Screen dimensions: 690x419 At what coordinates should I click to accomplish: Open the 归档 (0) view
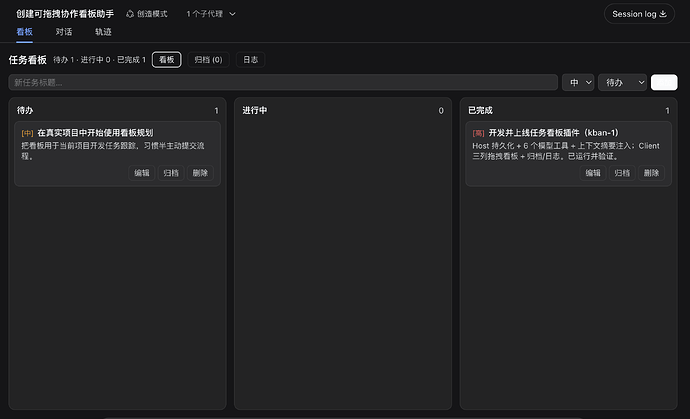point(209,60)
